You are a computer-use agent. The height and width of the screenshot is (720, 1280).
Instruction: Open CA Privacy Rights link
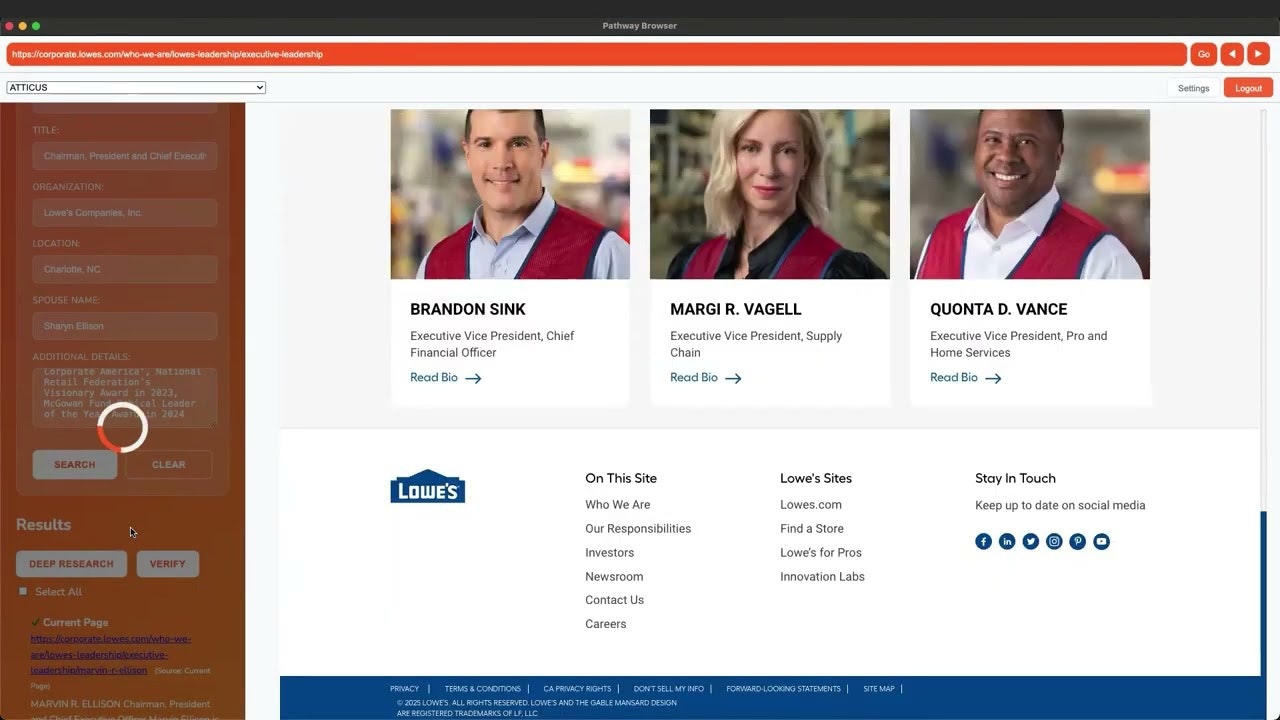pos(577,689)
